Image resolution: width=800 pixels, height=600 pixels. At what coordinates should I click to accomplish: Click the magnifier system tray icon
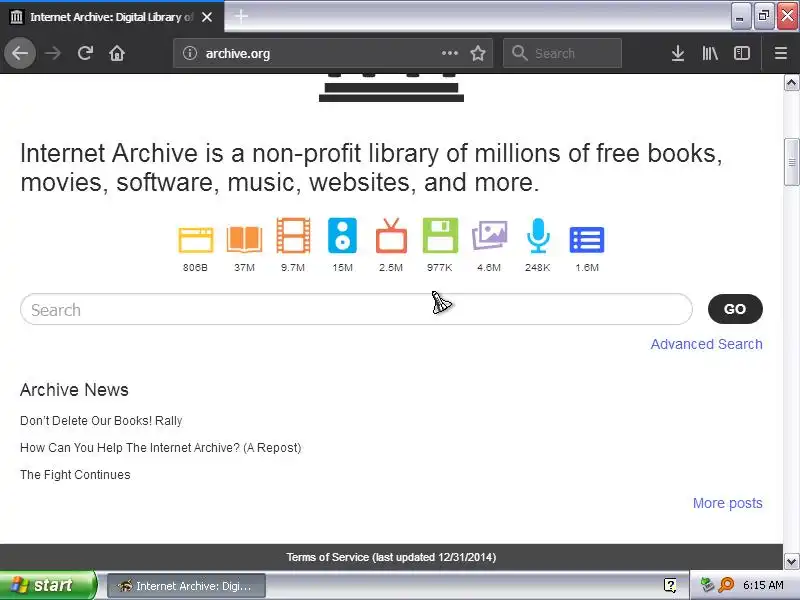click(x=726, y=585)
